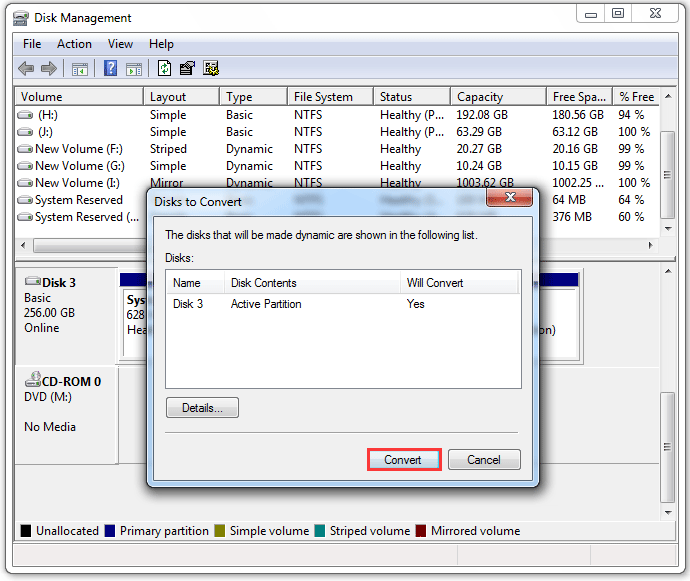This screenshot has height=581, width=690.
Task: Open the View menu
Action: (120, 44)
